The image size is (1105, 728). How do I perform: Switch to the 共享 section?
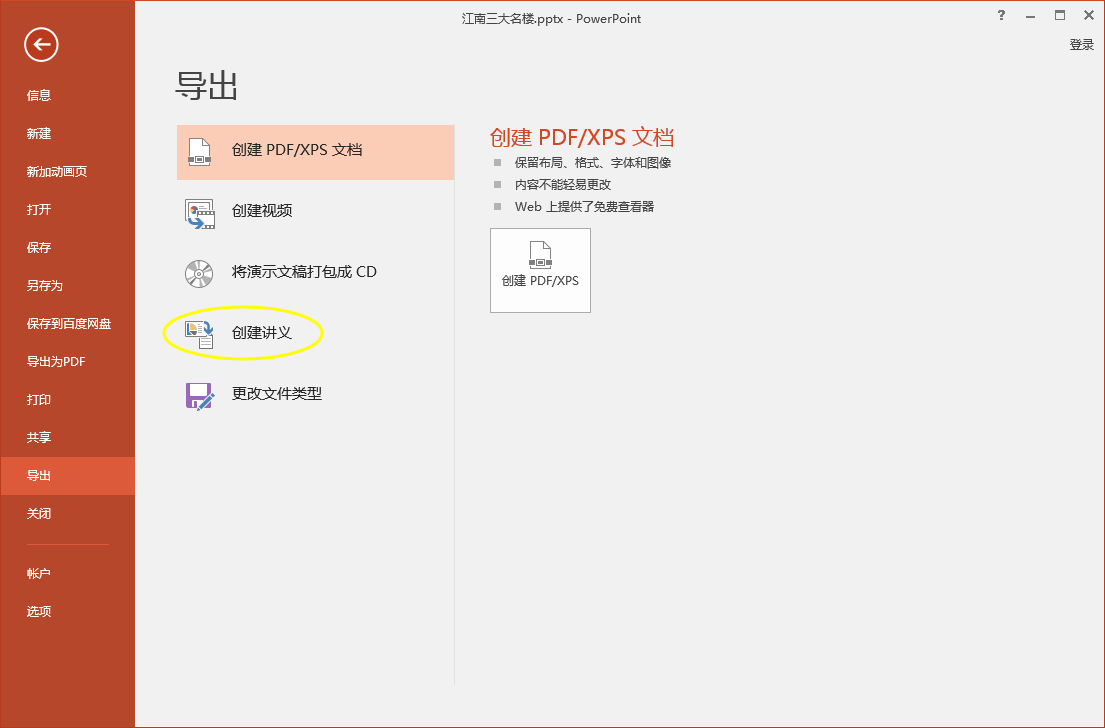[x=38, y=437]
